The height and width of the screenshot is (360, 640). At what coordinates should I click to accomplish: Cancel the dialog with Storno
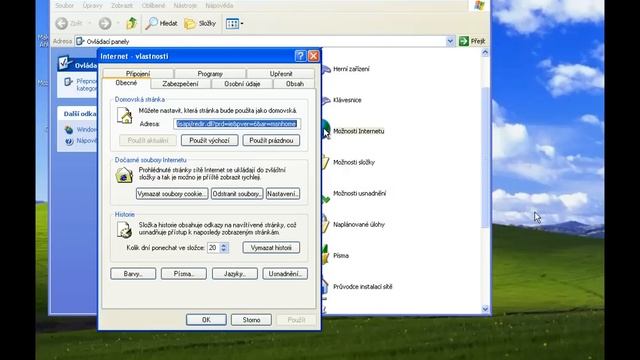pos(251,320)
